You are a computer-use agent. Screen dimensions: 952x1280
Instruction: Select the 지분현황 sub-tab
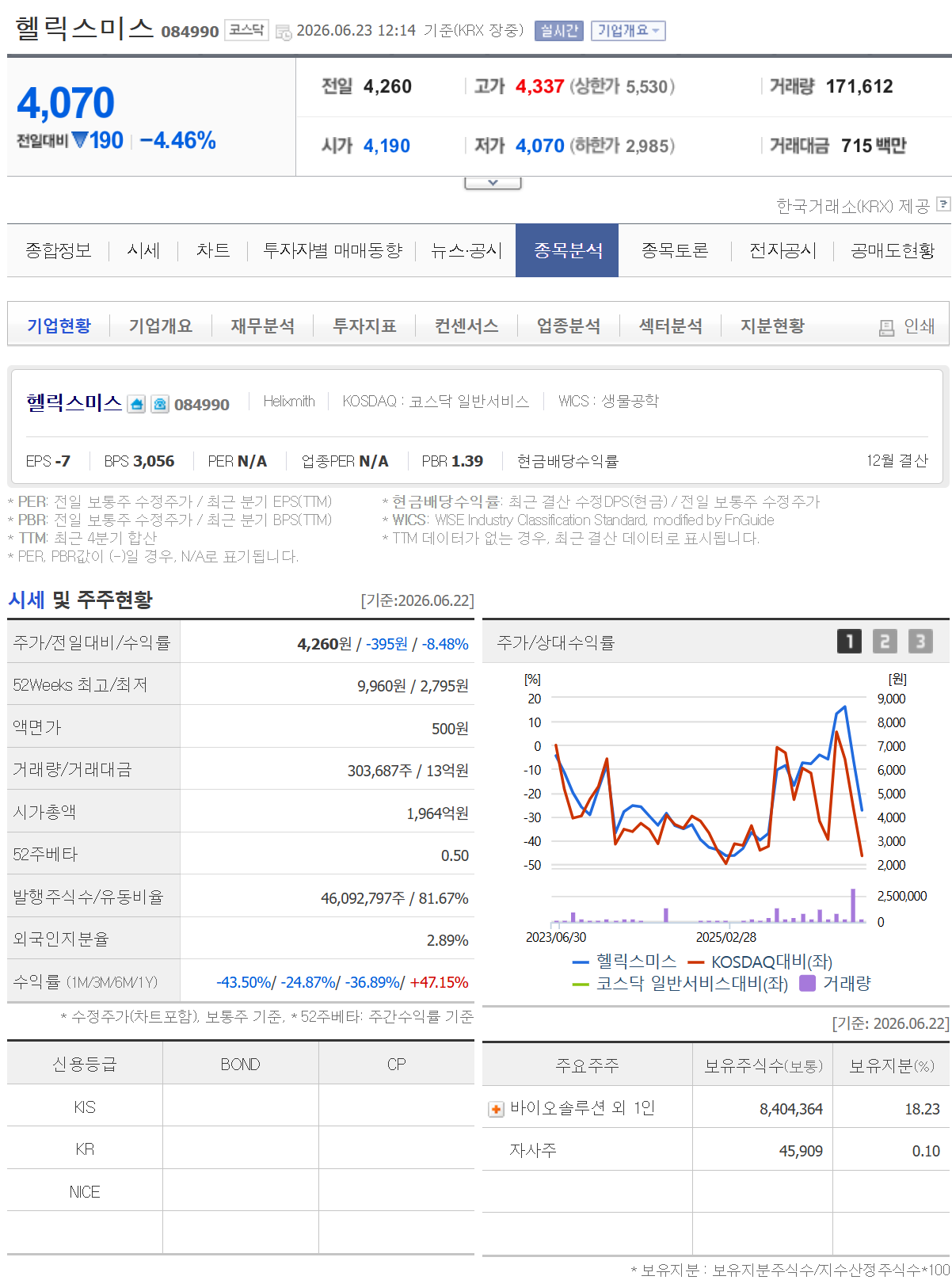coord(772,326)
